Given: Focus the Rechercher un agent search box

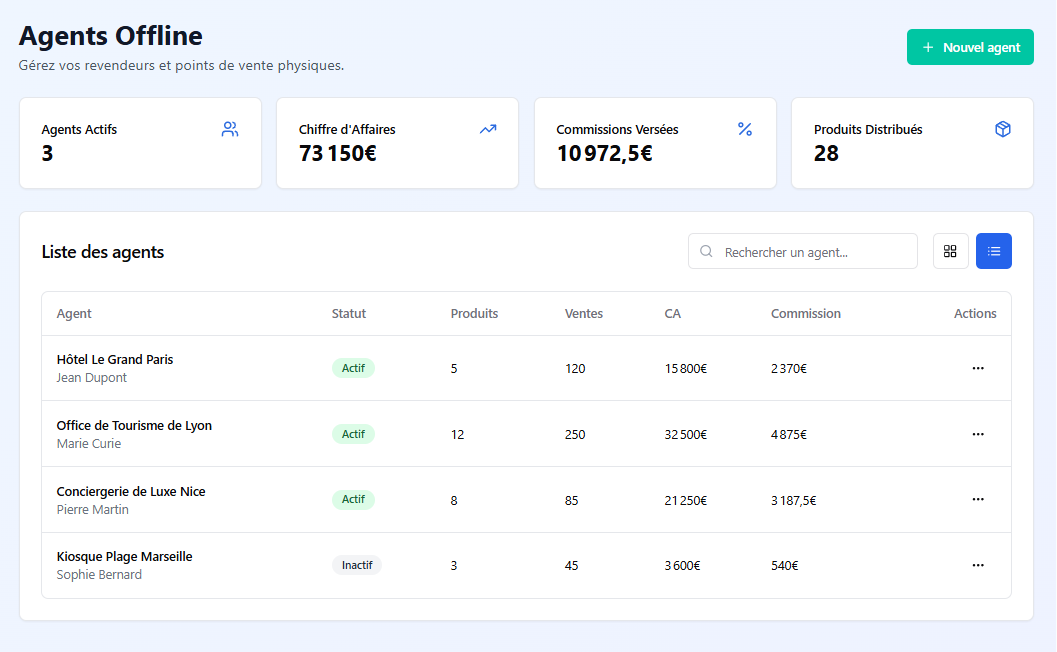Looking at the screenshot, I should point(815,252).
